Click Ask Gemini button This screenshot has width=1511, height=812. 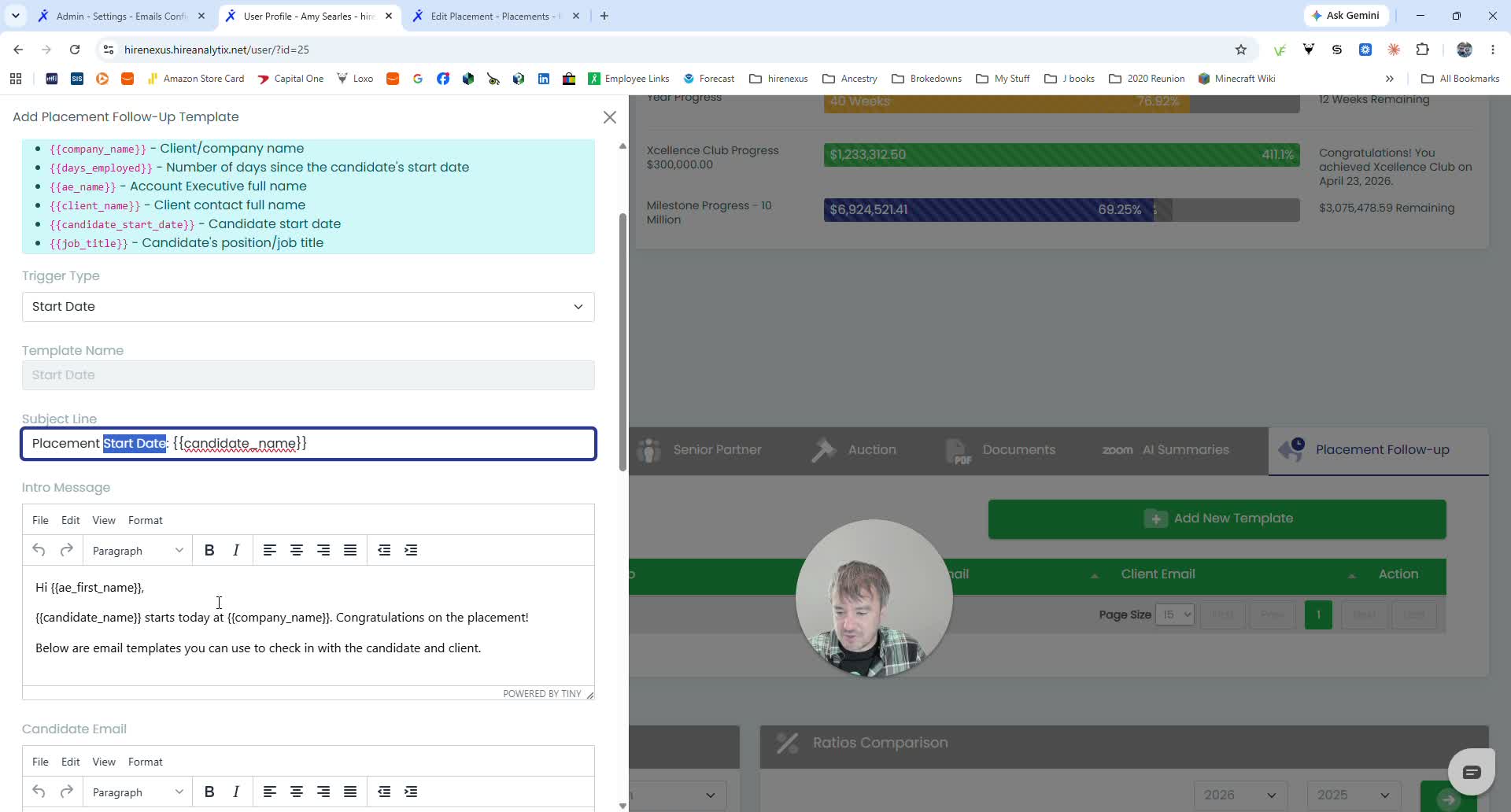[1346, 16]
